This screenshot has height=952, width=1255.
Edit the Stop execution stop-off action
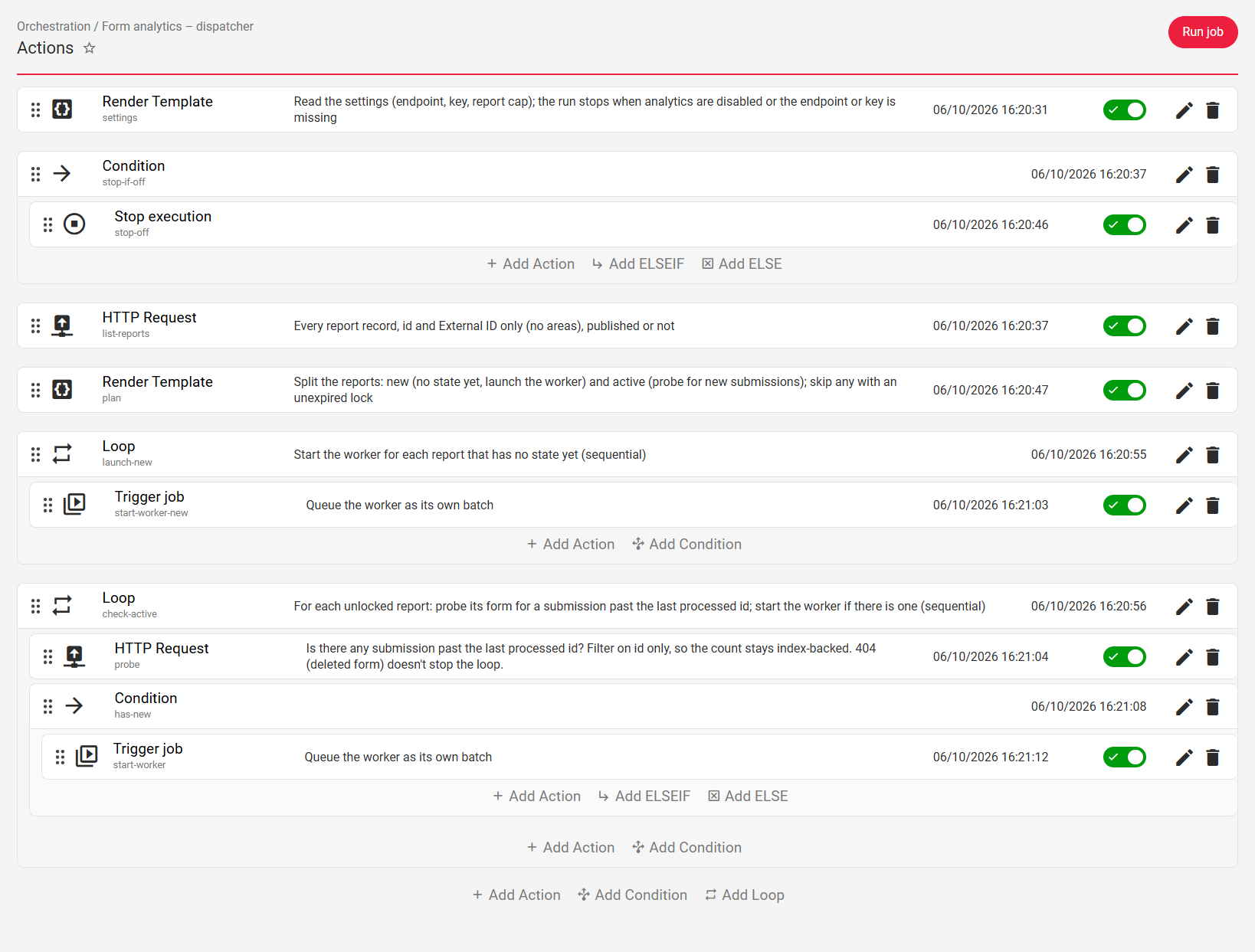pyautogui.click(x=1184, y=225)
